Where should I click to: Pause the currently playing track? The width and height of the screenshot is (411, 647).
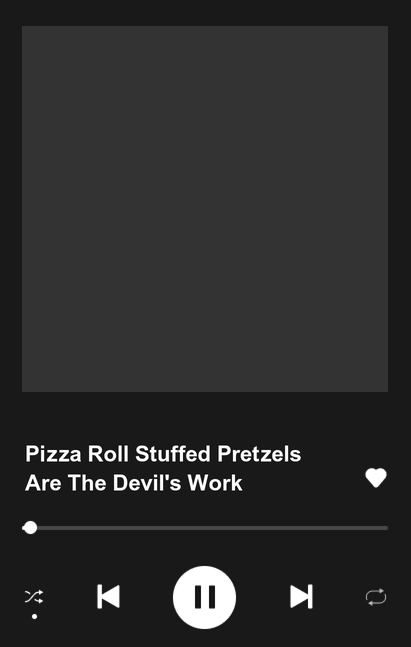click(x=205, y=597)
